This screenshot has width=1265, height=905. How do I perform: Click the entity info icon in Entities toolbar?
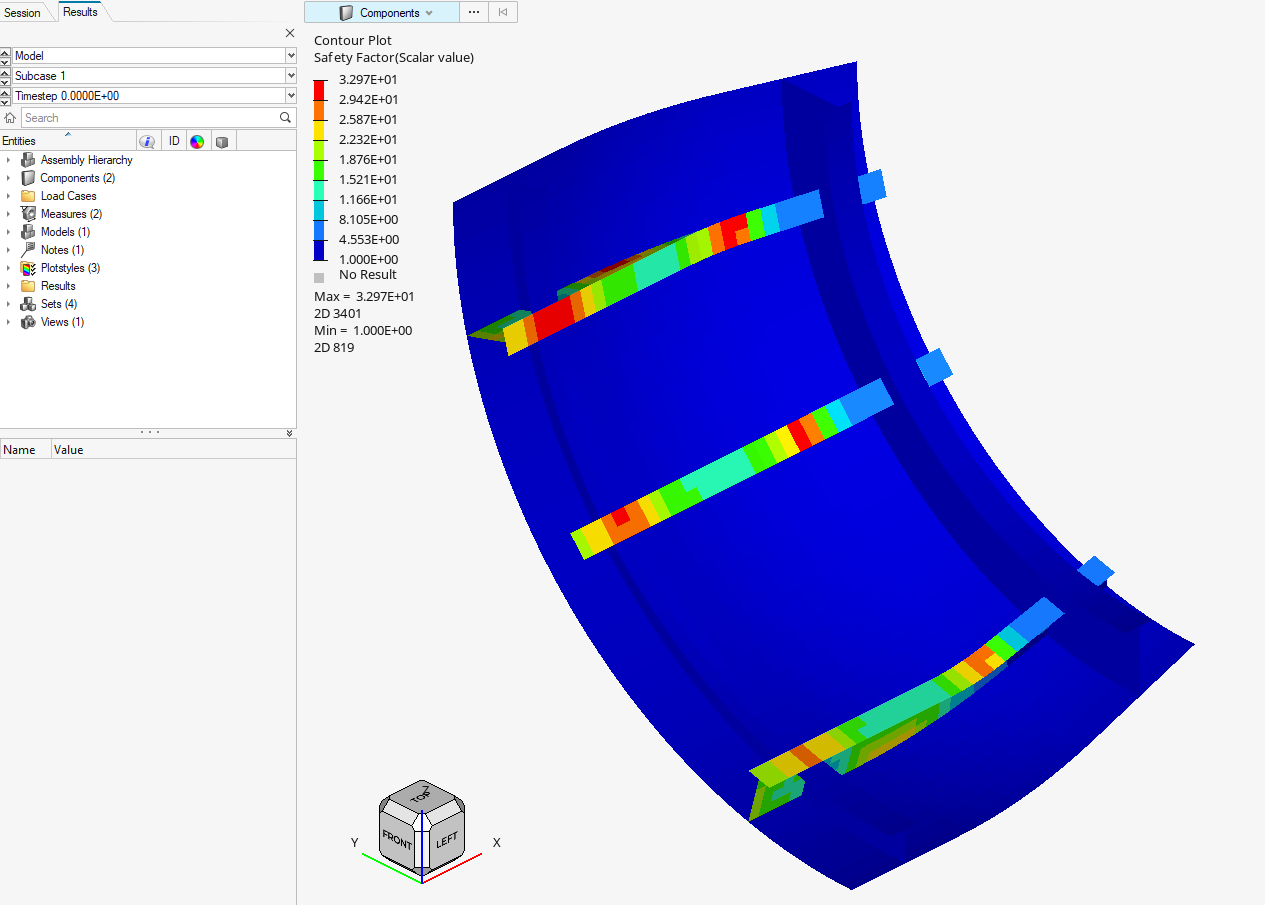click(147, 140)
